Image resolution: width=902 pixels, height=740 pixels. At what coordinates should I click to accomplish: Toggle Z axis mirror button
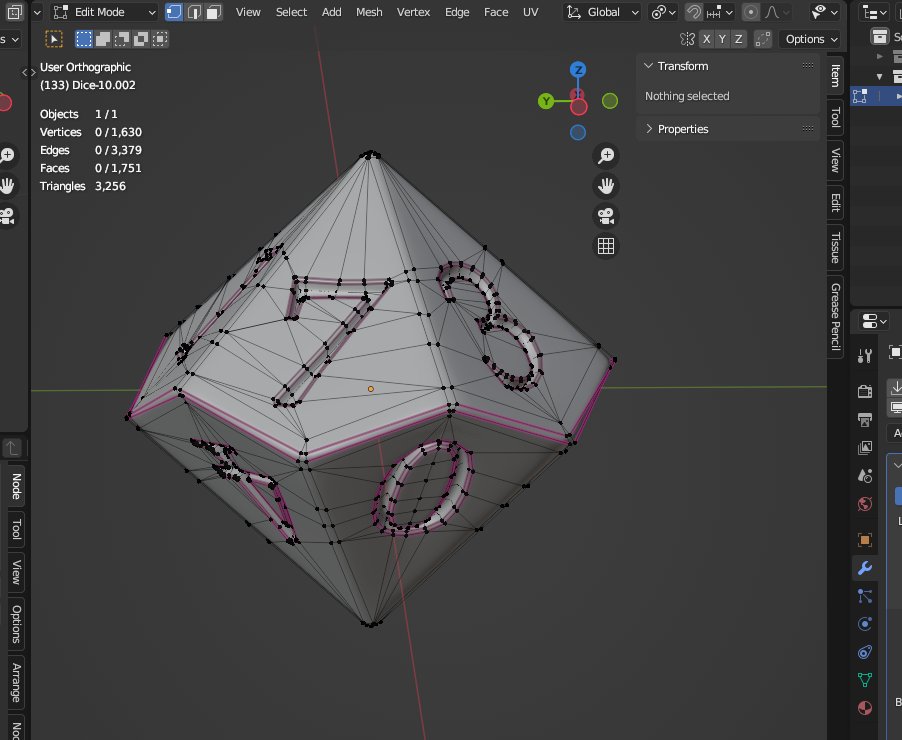point(738,39)
